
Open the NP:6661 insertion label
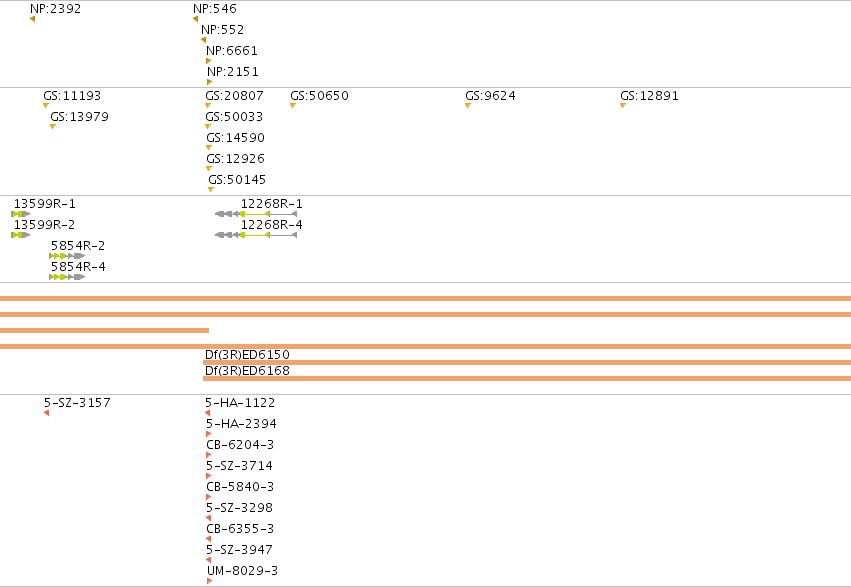point(232,51)
